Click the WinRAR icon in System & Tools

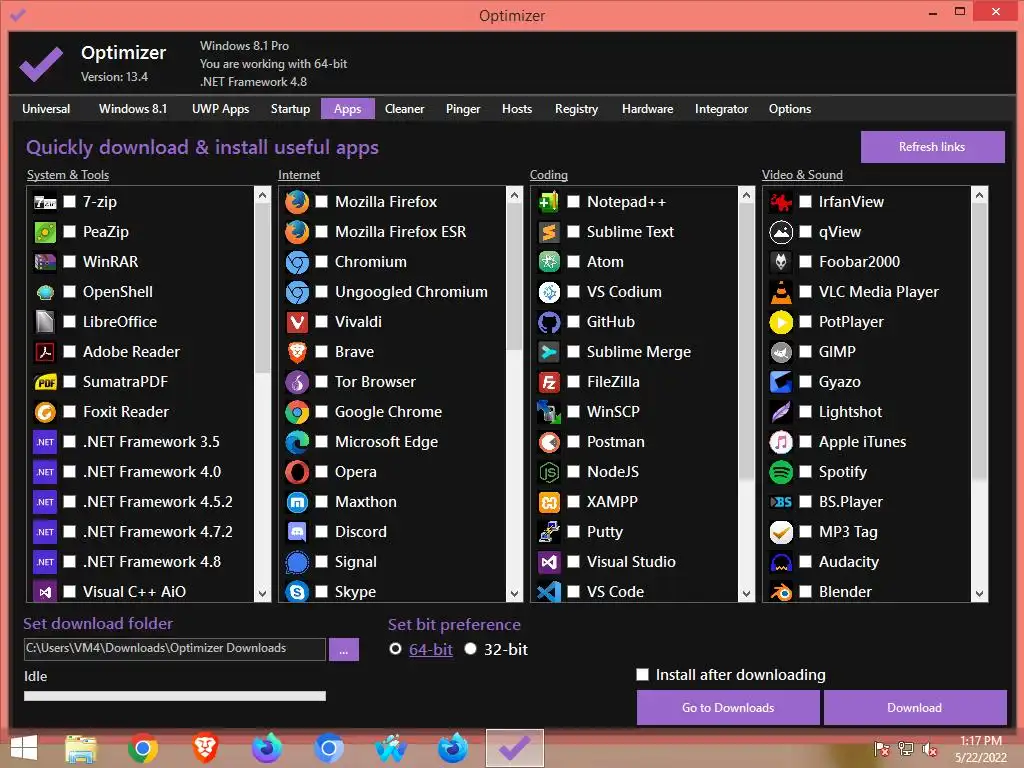click(x=45, y=262)
